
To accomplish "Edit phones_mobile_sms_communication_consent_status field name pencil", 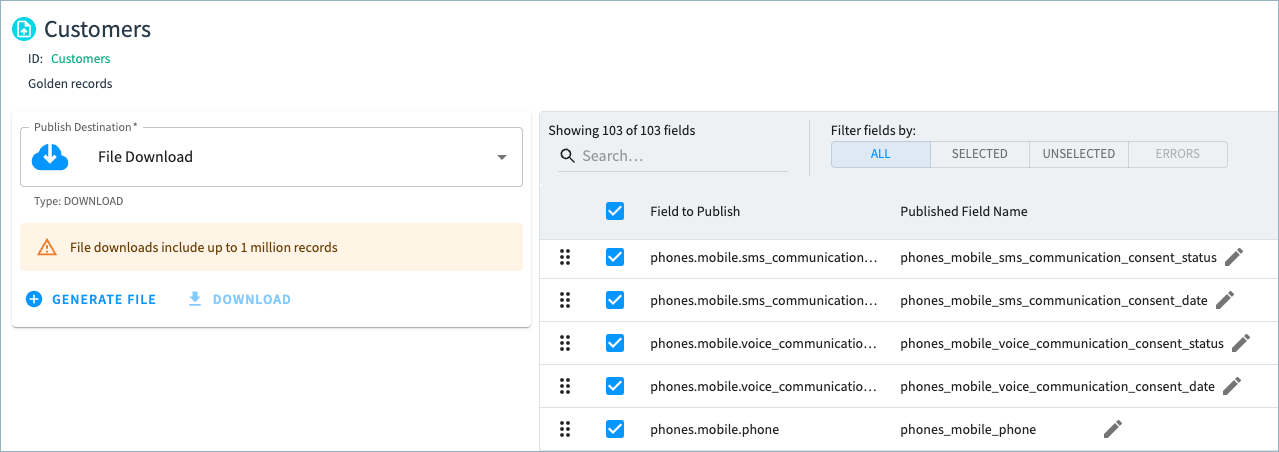I will (1234, 257).
